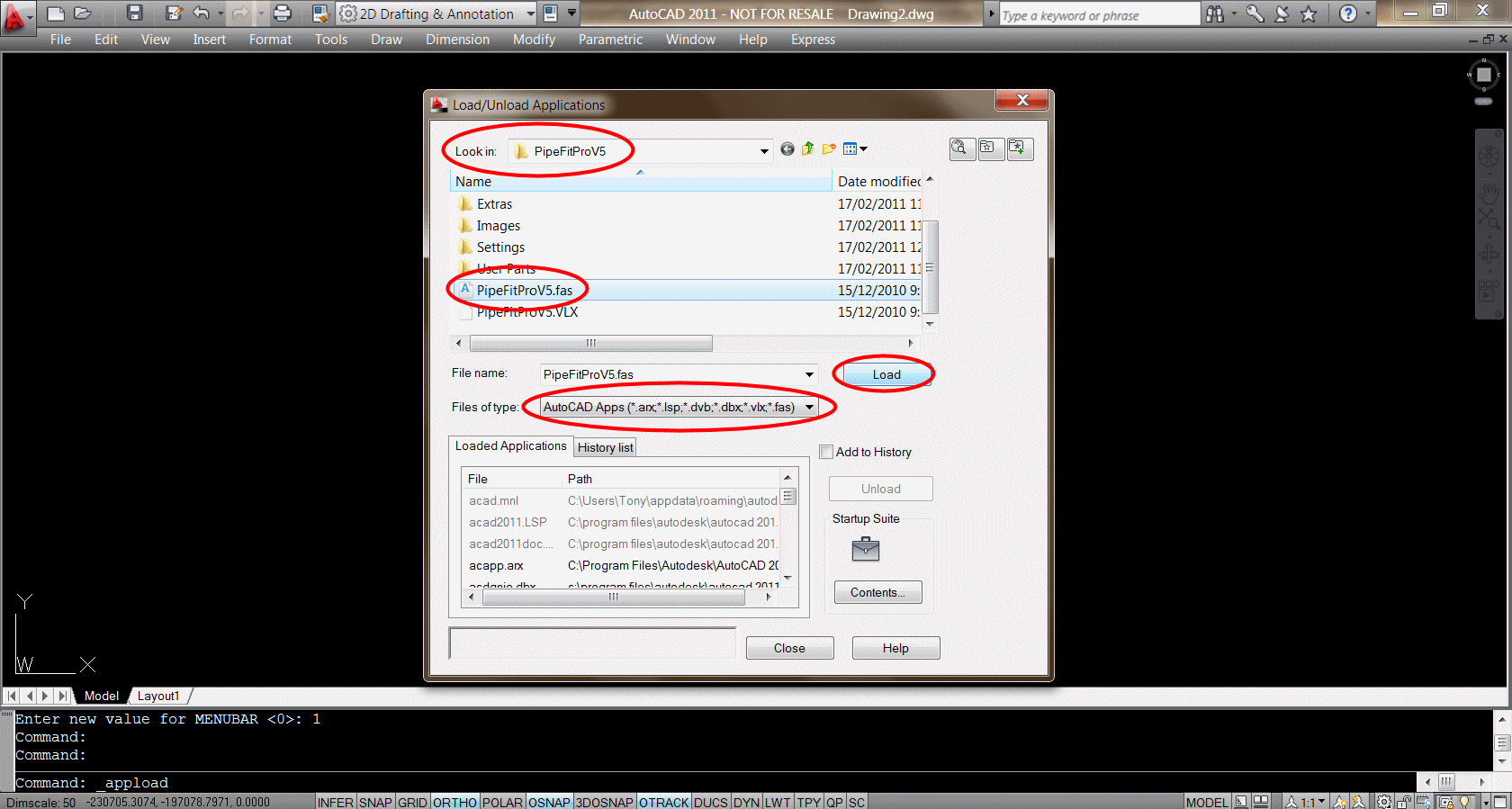
Task: Click the keyword search input field
Action: (1099, 14)
